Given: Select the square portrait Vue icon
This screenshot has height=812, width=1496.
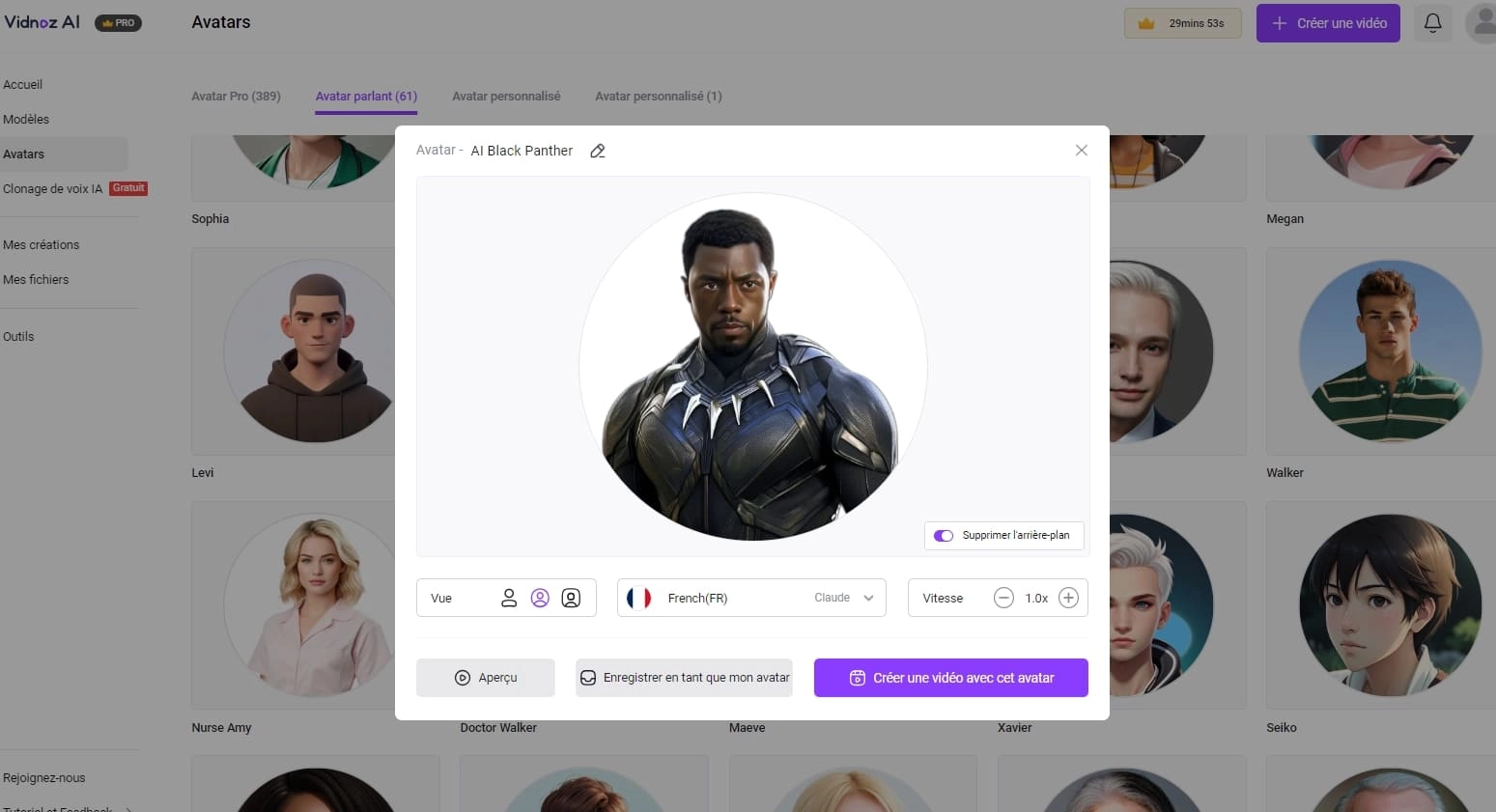Looking at the screenshot, I should (x=571, y=598).
